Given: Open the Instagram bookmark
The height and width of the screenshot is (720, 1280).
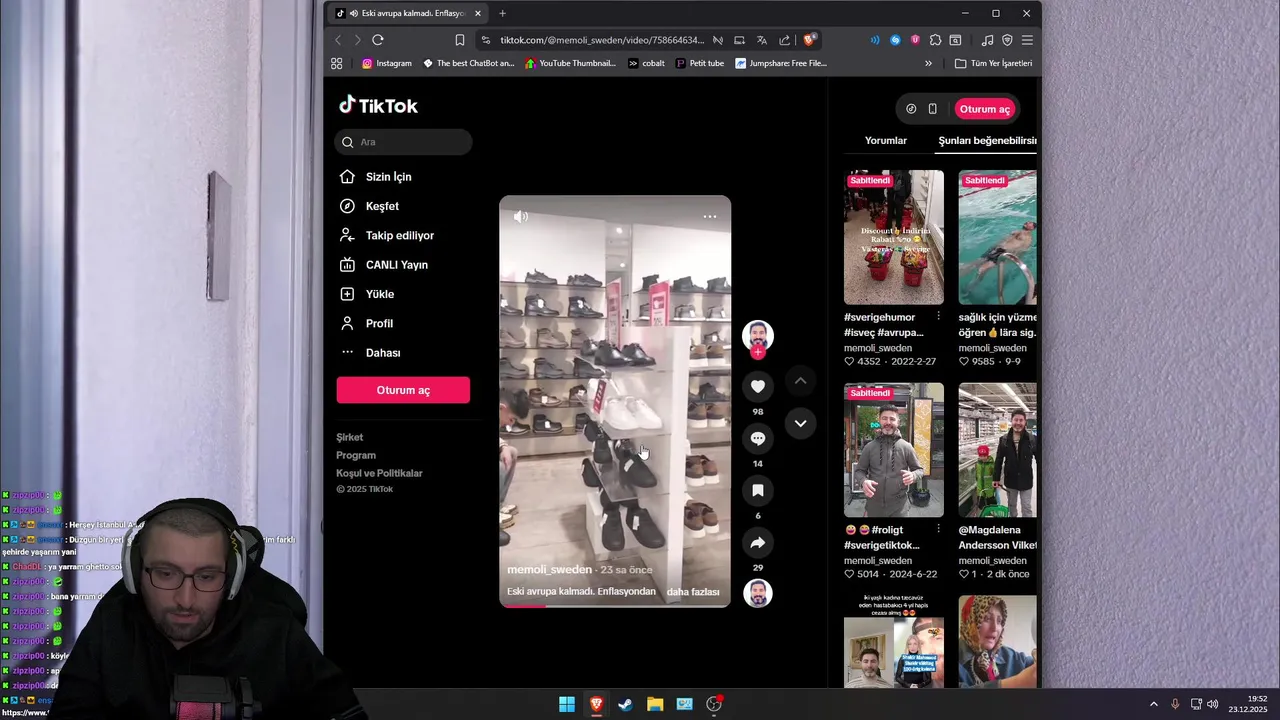Looking at the screenshot, I should click(x=386, y=63).
